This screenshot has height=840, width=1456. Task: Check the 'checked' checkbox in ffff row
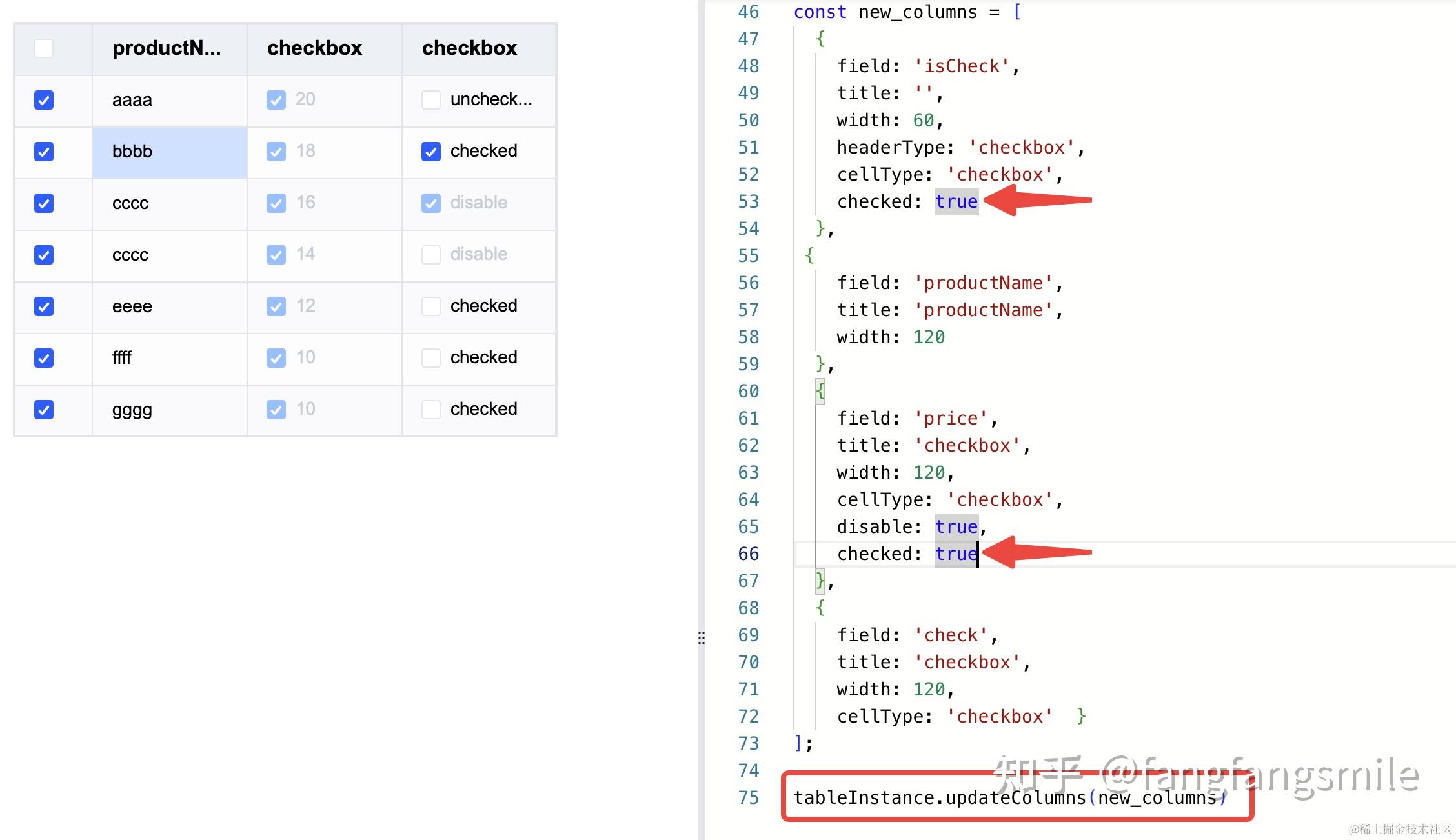(431, 358)
